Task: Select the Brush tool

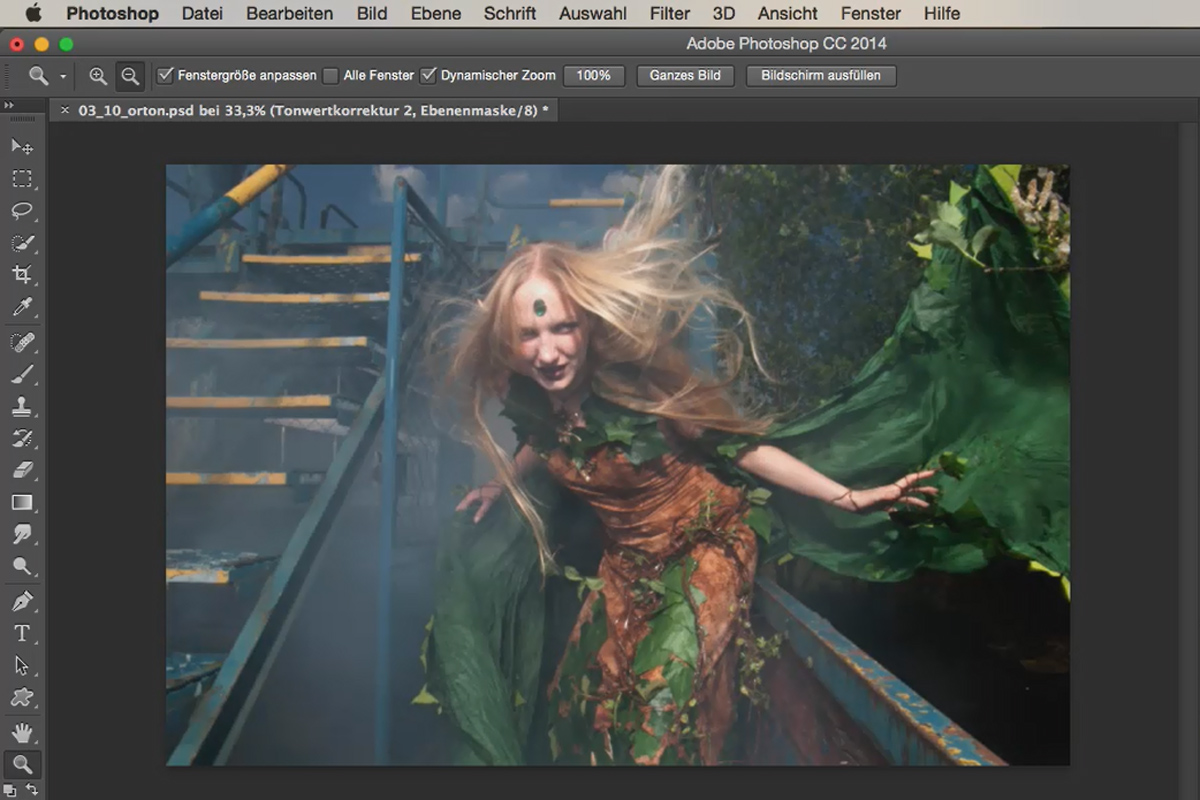Action: pyautogui.click(x=22, y=375)
